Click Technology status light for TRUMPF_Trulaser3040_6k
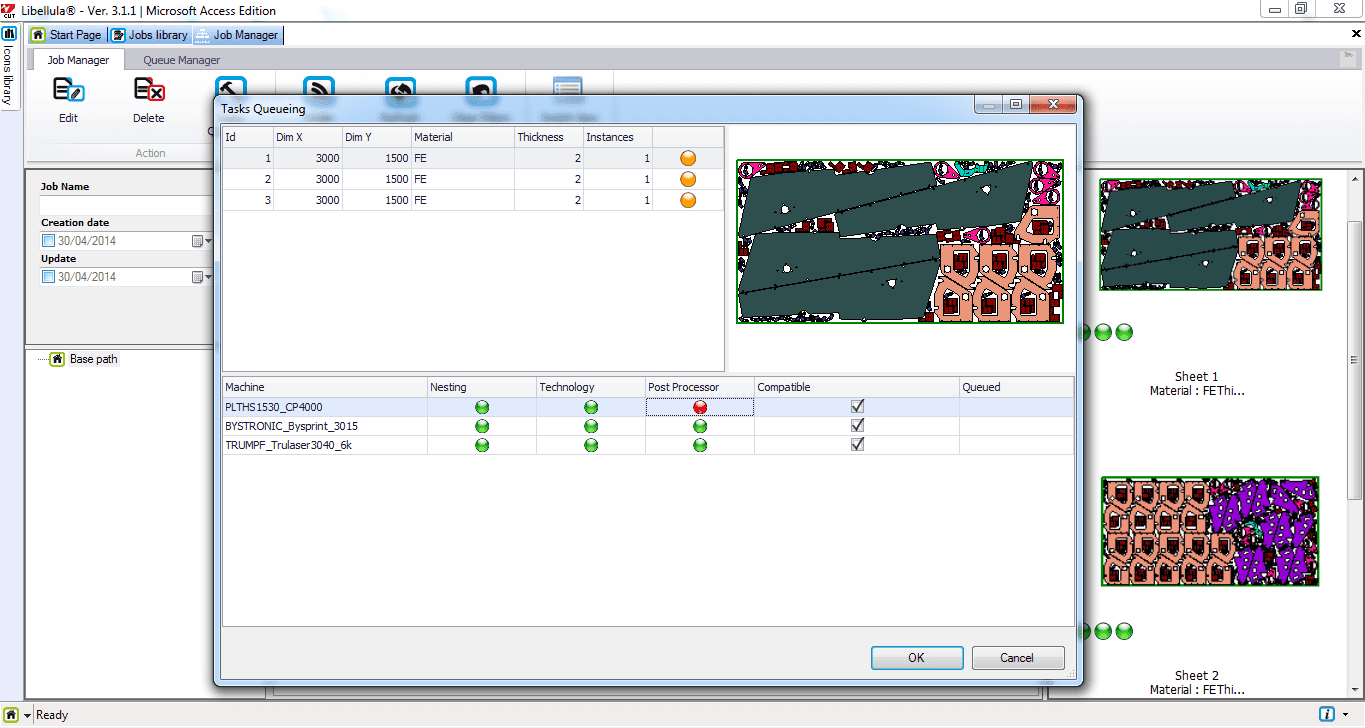Screen dimensions: 1365x728 591,445
